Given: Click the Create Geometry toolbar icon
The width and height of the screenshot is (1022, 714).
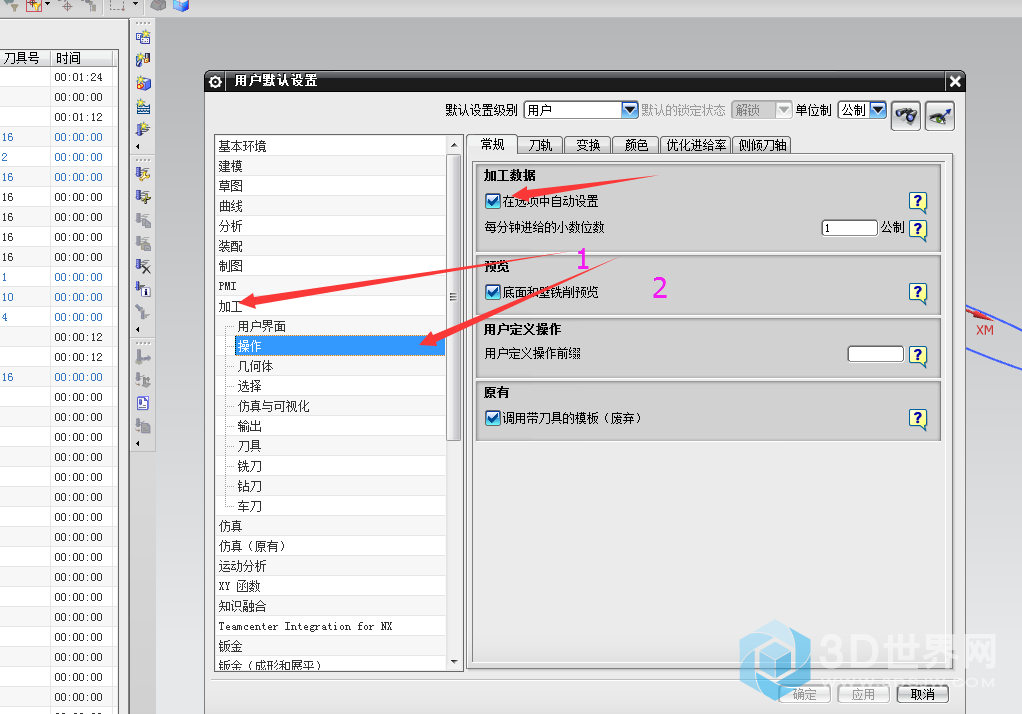Looking at the screenshot, I should (143, 83).
